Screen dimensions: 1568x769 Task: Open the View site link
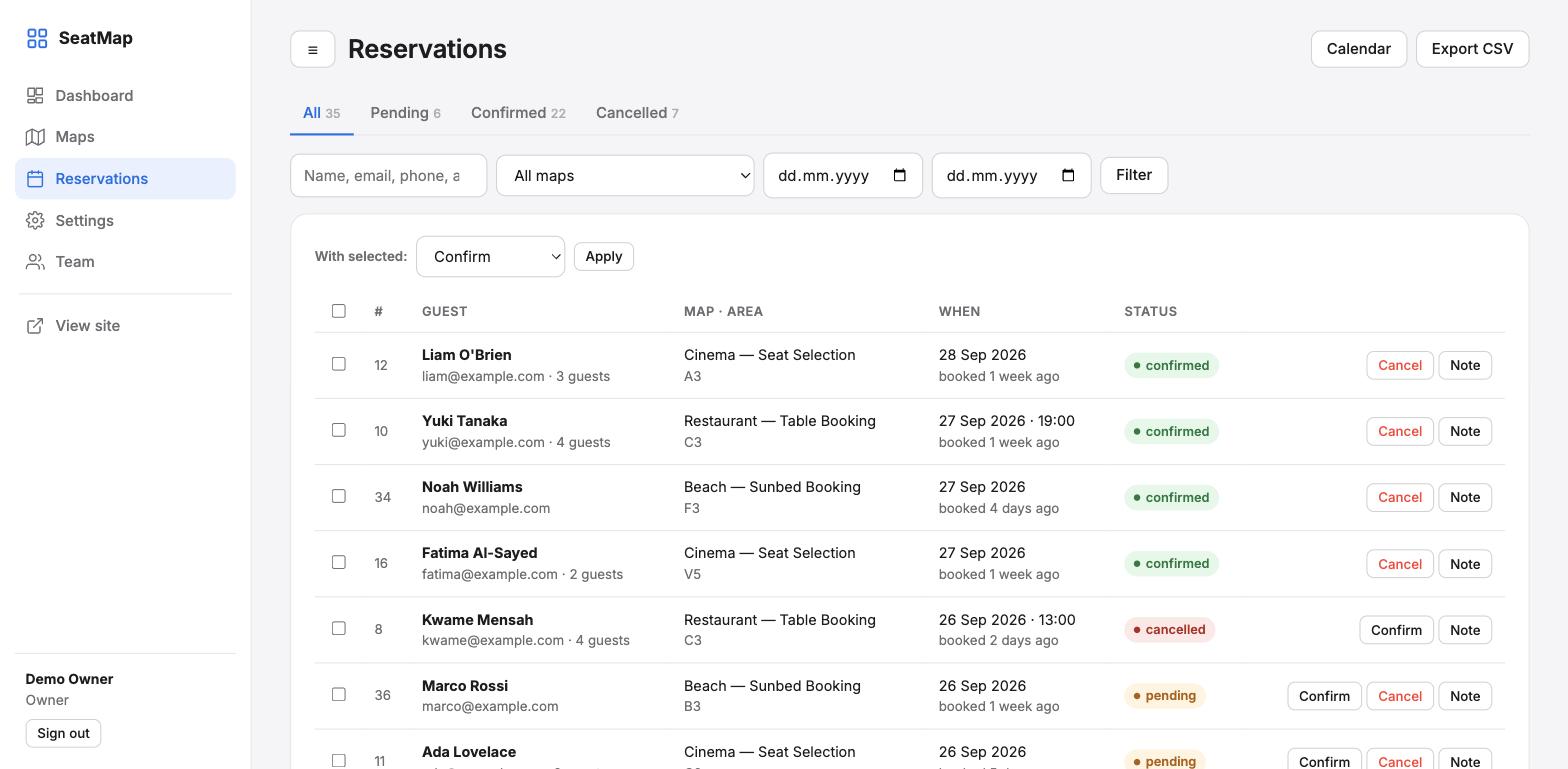point(125,326)
